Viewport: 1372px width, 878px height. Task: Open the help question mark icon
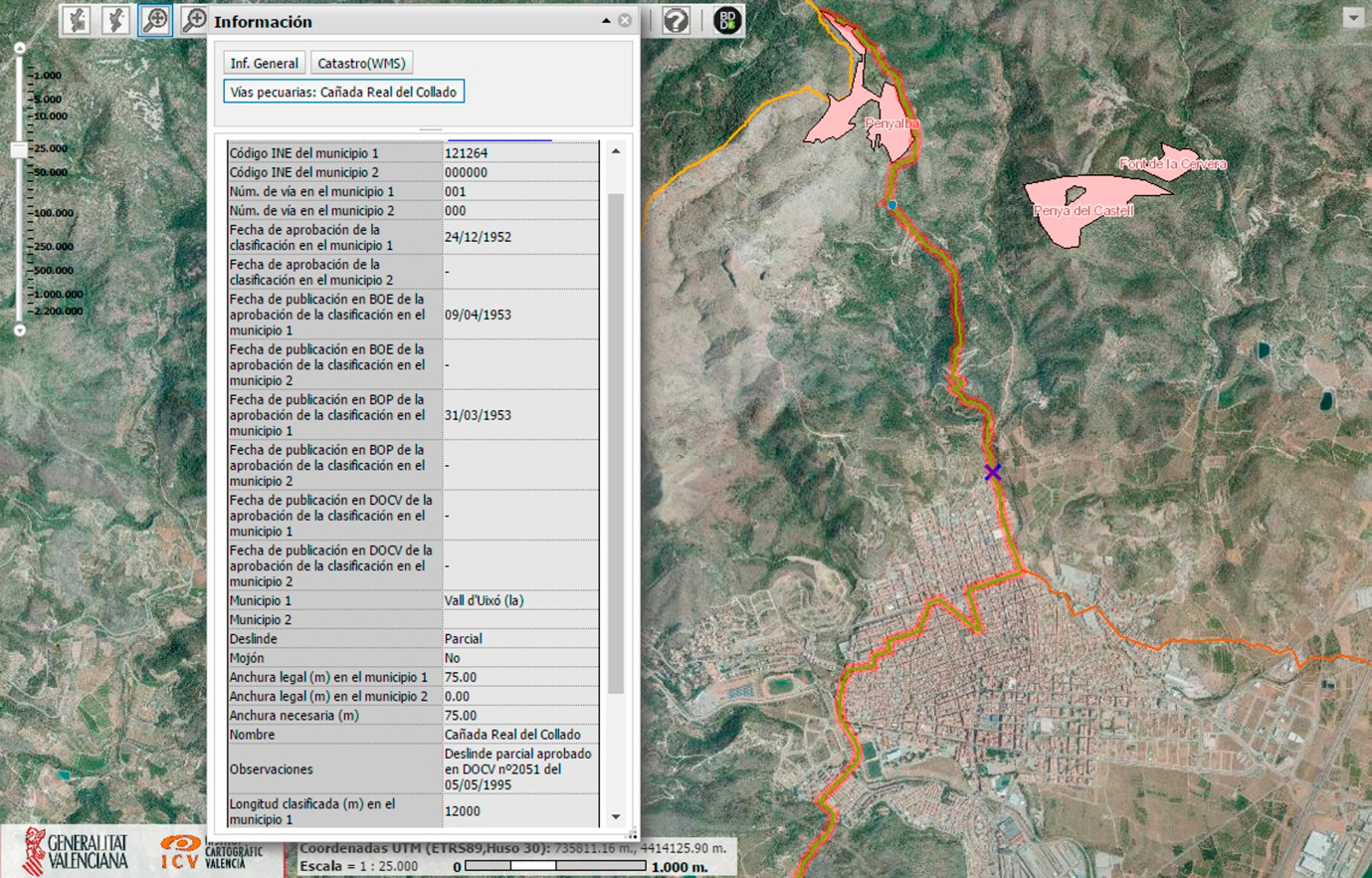[x=677, y=20]
